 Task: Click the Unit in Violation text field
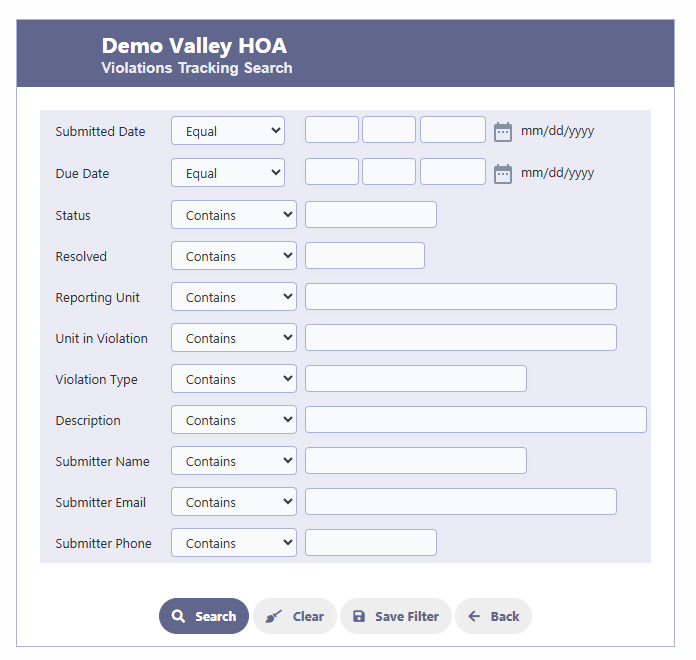pos(461,337)
